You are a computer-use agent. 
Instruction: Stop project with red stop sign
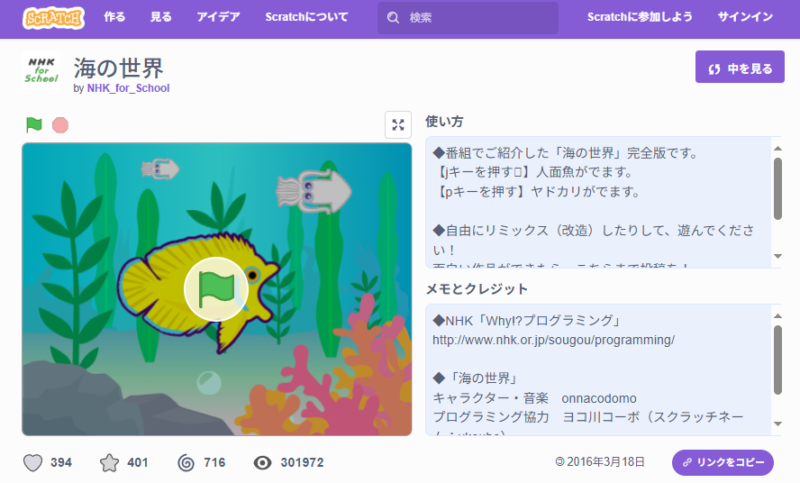[60, 125]
